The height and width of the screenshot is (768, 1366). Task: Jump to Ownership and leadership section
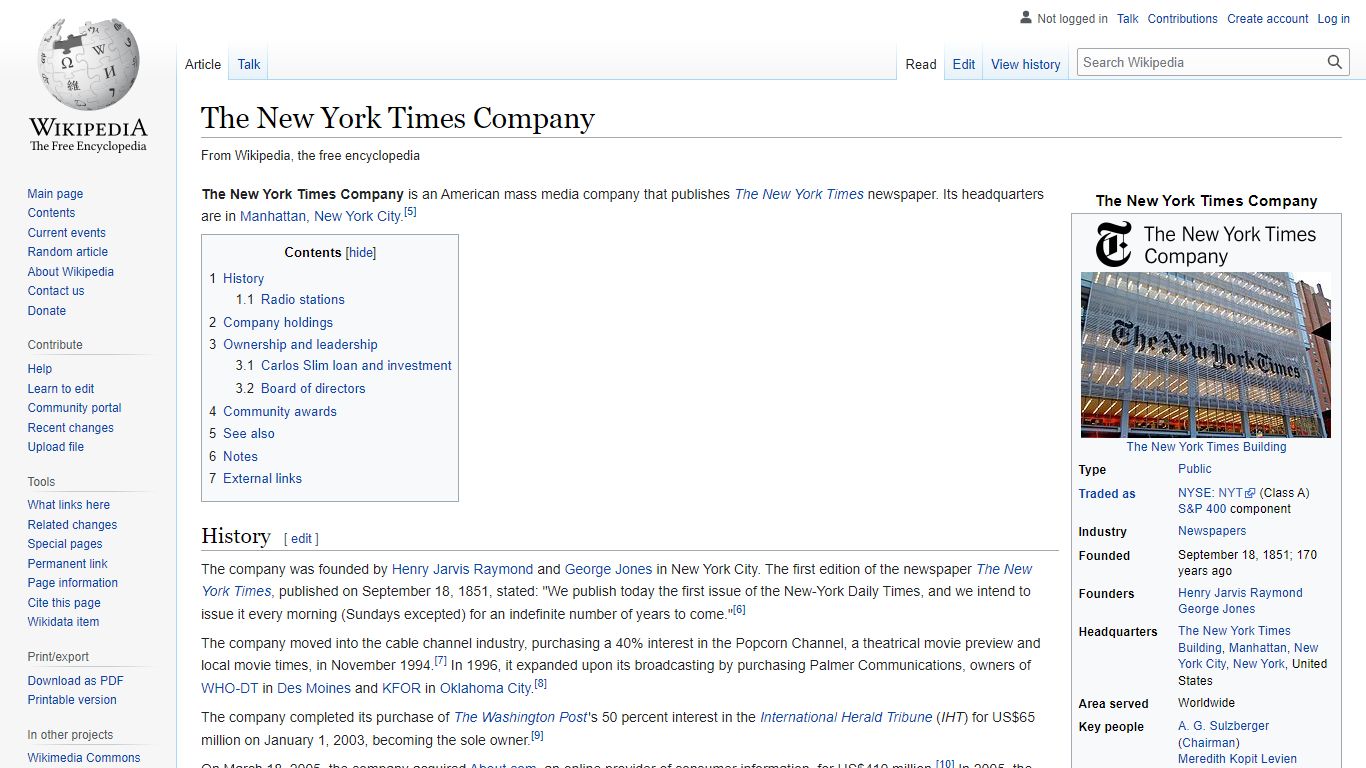[300, 345]
